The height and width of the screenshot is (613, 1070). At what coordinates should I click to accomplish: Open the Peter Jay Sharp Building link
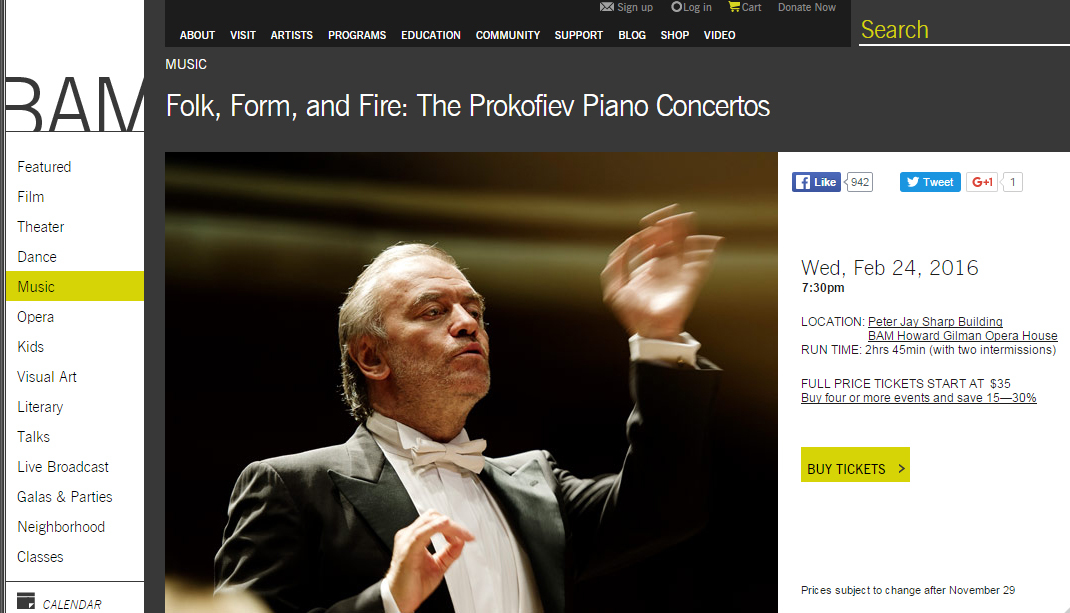[x=935, y=322]
